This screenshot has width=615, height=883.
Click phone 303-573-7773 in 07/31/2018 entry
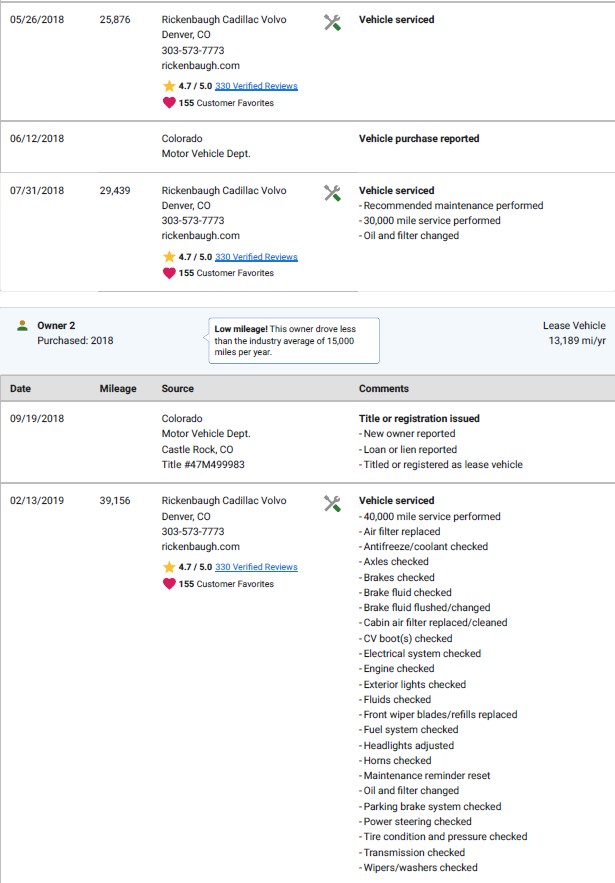(x=193, y=220)
